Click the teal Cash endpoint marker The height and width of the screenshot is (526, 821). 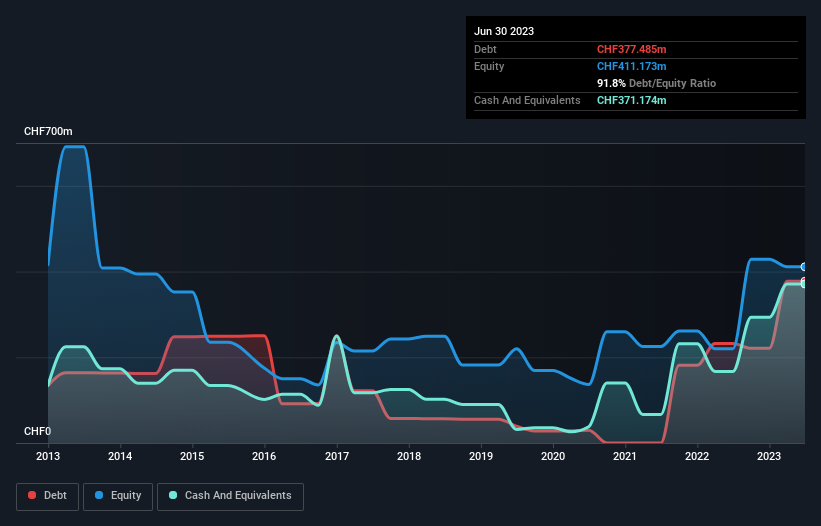click(804, 284)
